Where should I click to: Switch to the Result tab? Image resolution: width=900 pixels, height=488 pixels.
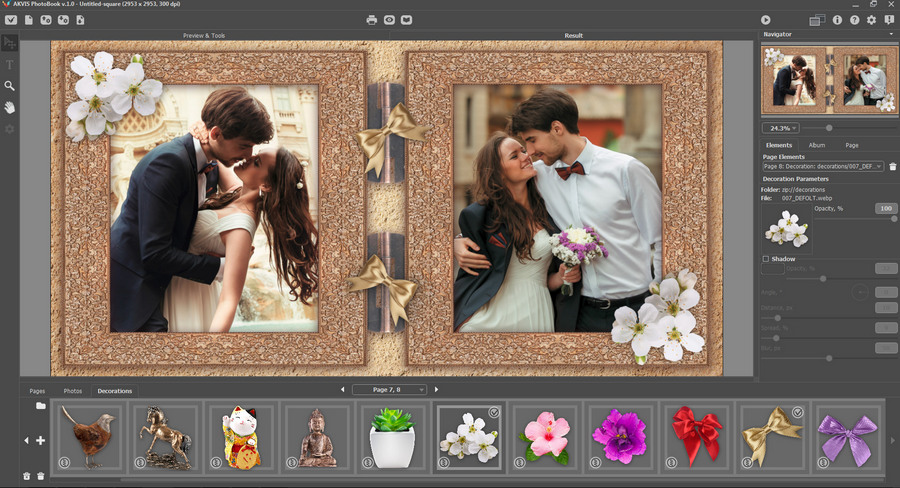click(573, 36)
